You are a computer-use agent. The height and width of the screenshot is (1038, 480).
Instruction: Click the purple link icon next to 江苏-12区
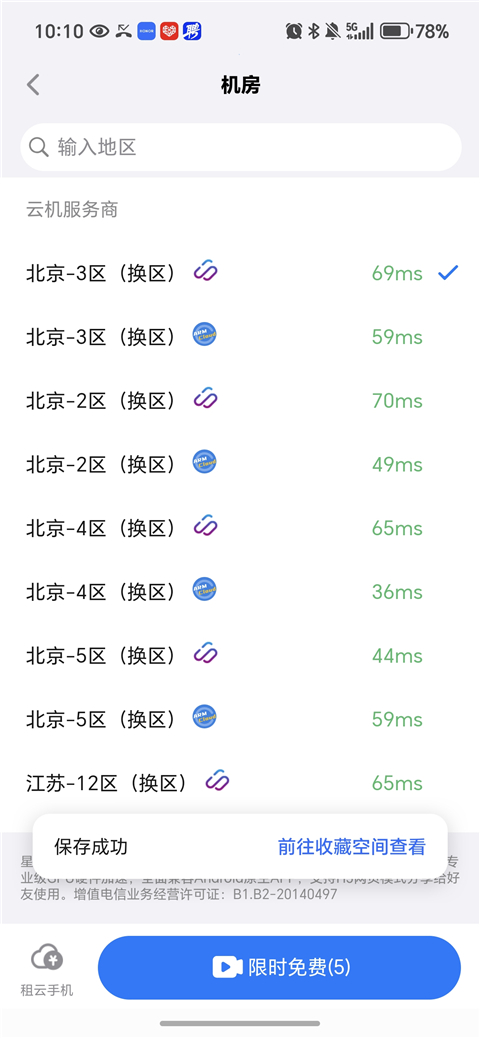tap(216, 781)
